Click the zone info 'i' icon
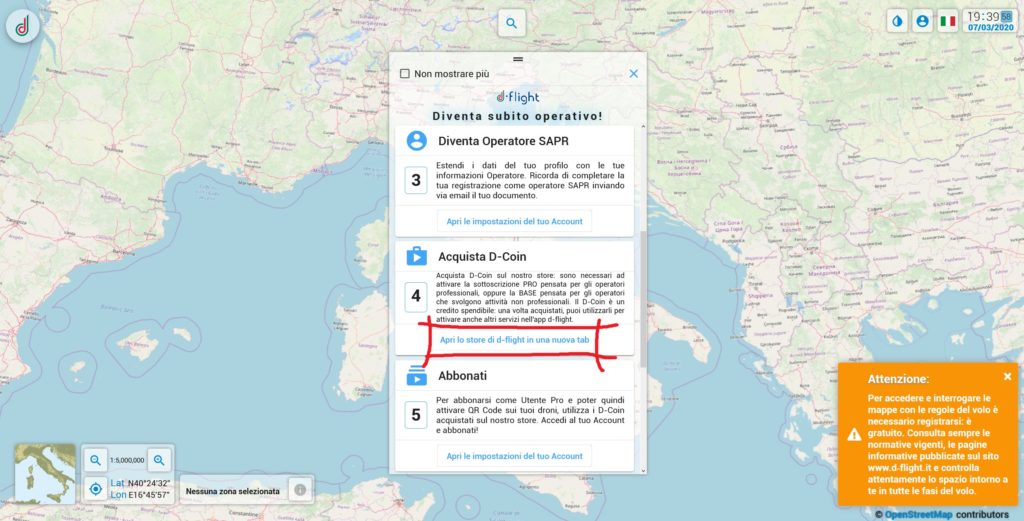The height and width of the screenshot is (521, 1024). [300, 490]
